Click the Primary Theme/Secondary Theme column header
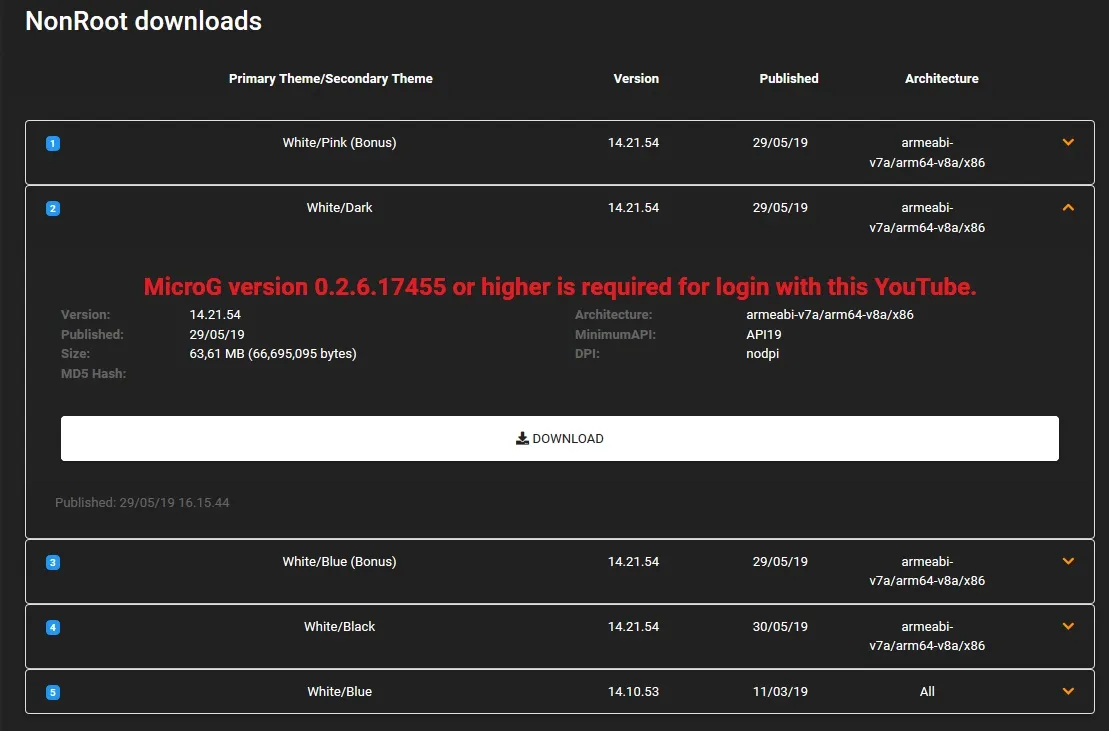The height and width of the screenshot is (731, 1109). coord(330,79)
